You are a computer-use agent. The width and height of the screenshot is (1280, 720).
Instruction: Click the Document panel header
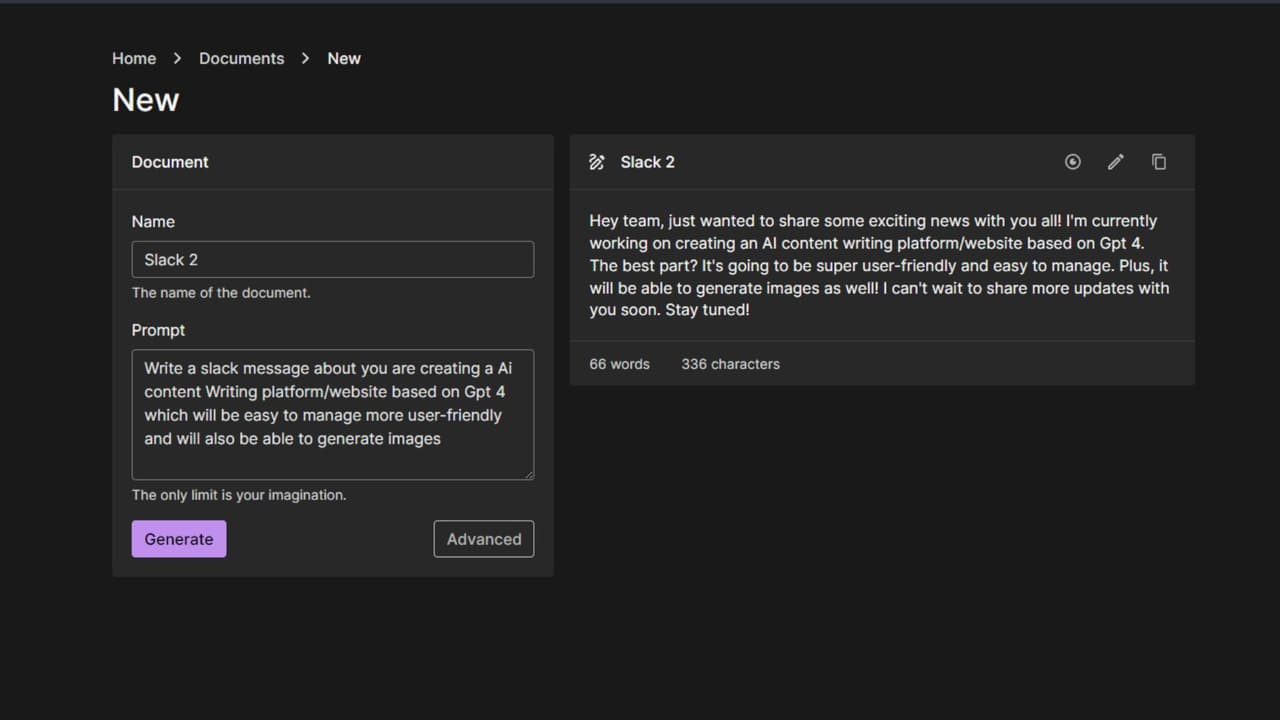coord(170,162)
